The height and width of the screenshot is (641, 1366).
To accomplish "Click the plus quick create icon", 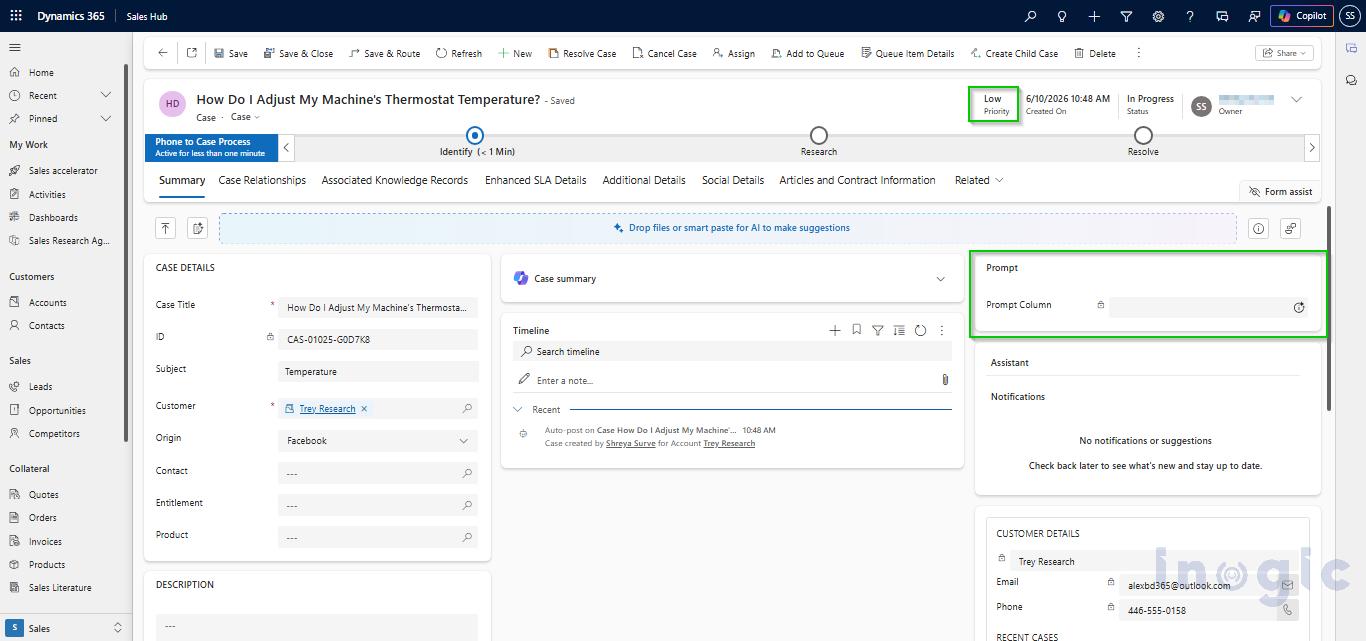I will tap(1094, 16).
